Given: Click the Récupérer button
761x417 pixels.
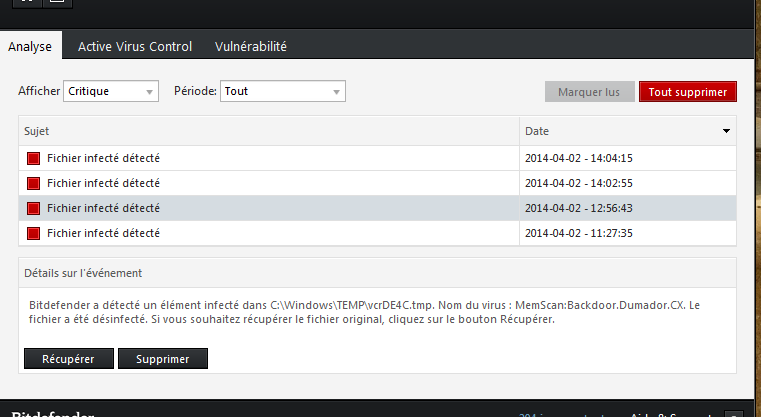Looking at the screenshot, I should [68, 359].
